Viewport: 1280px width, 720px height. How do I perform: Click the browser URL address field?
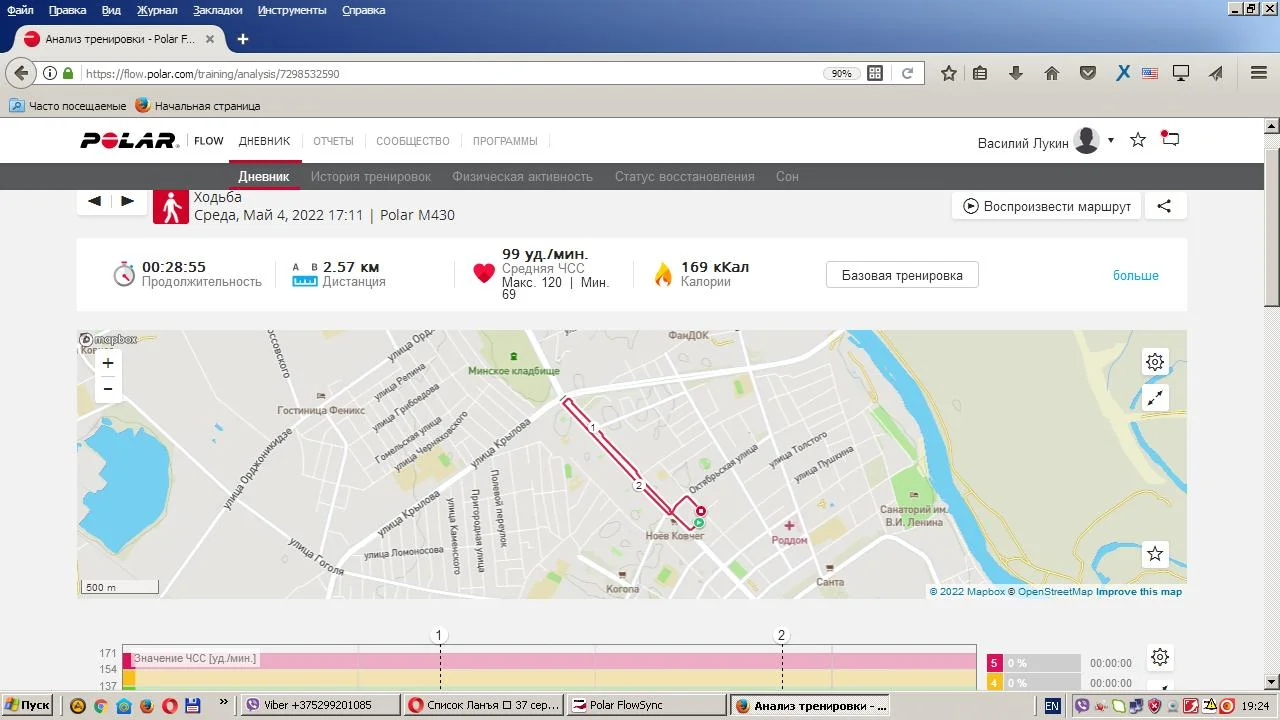tap(450, 73)
